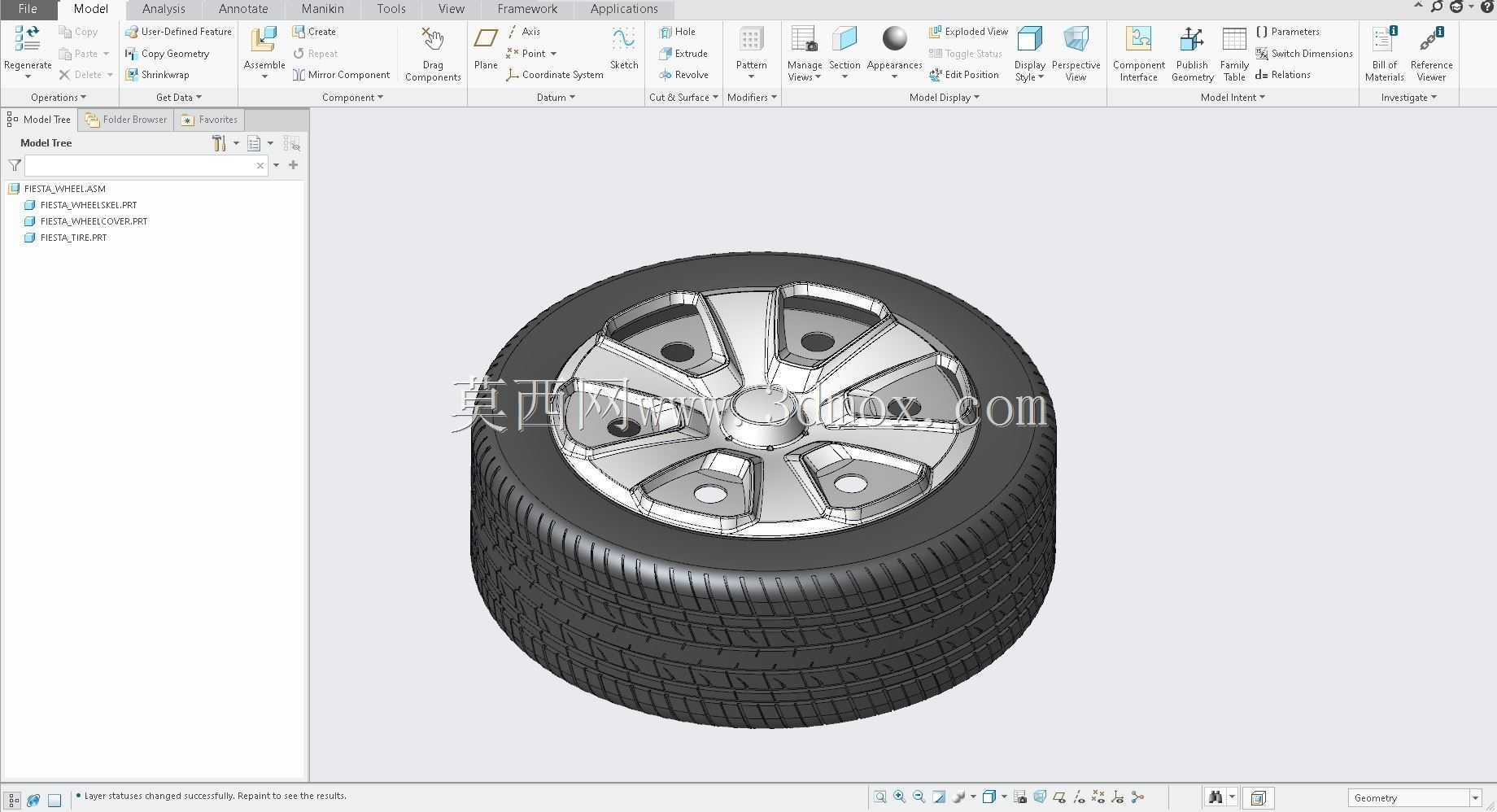Viewport: 1497px width, 812px height.
Task: Click Switch Dimensions
Action: [1304, 54]
